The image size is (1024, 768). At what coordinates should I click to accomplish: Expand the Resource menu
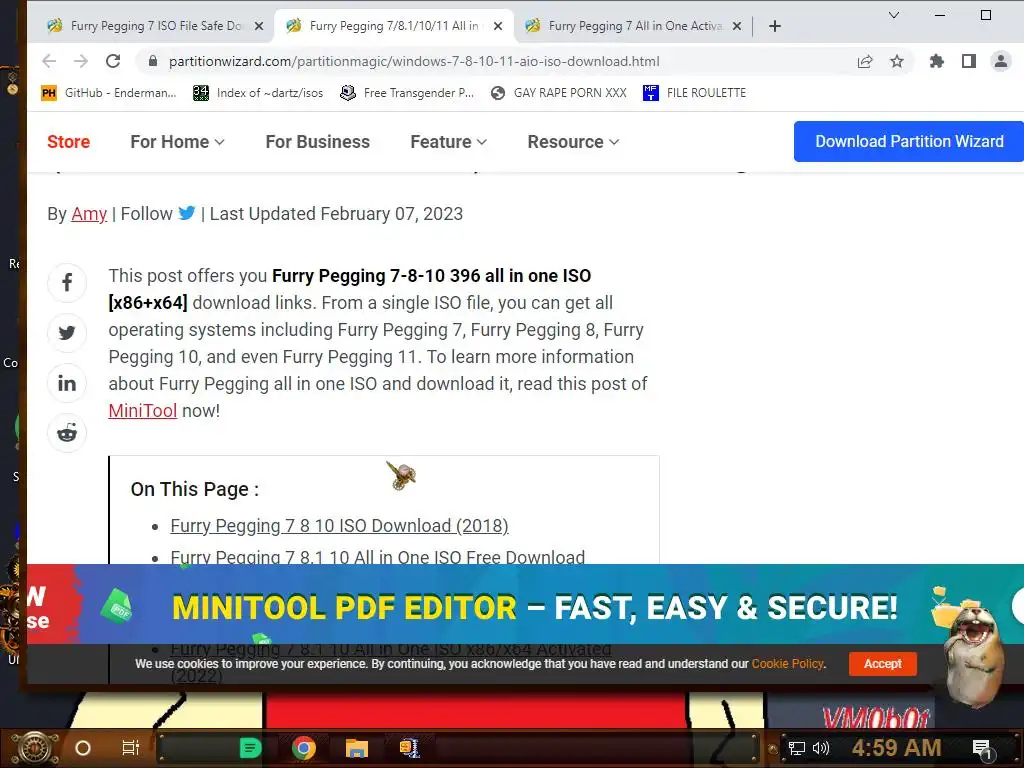(573, 142)
